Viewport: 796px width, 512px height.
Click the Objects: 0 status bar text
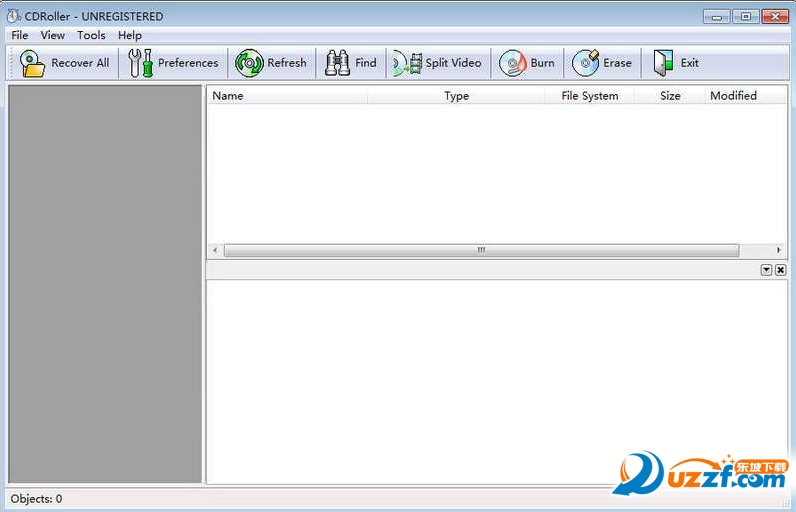36,499
